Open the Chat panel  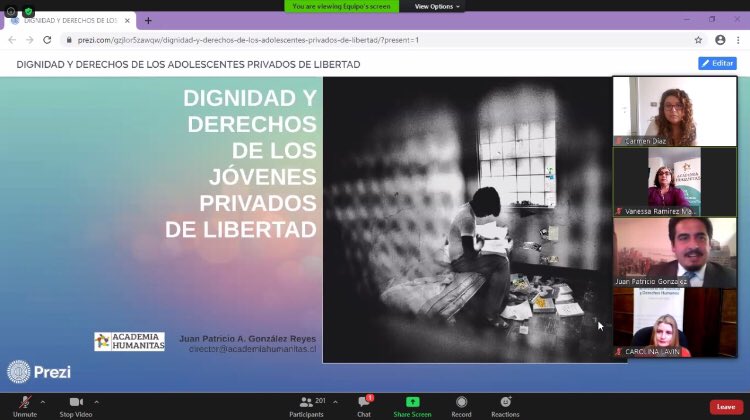tap(364, 407)
